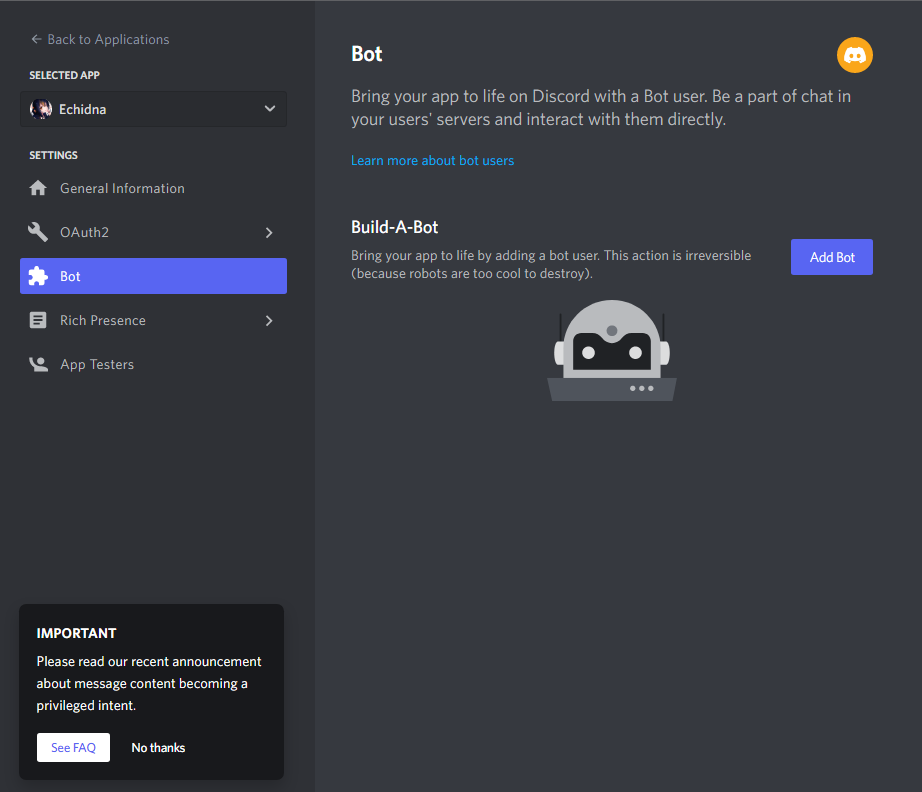Click the App Testers person icon
Image resolution: width=922 pixels, height=792 pixels.
(38, 365)
